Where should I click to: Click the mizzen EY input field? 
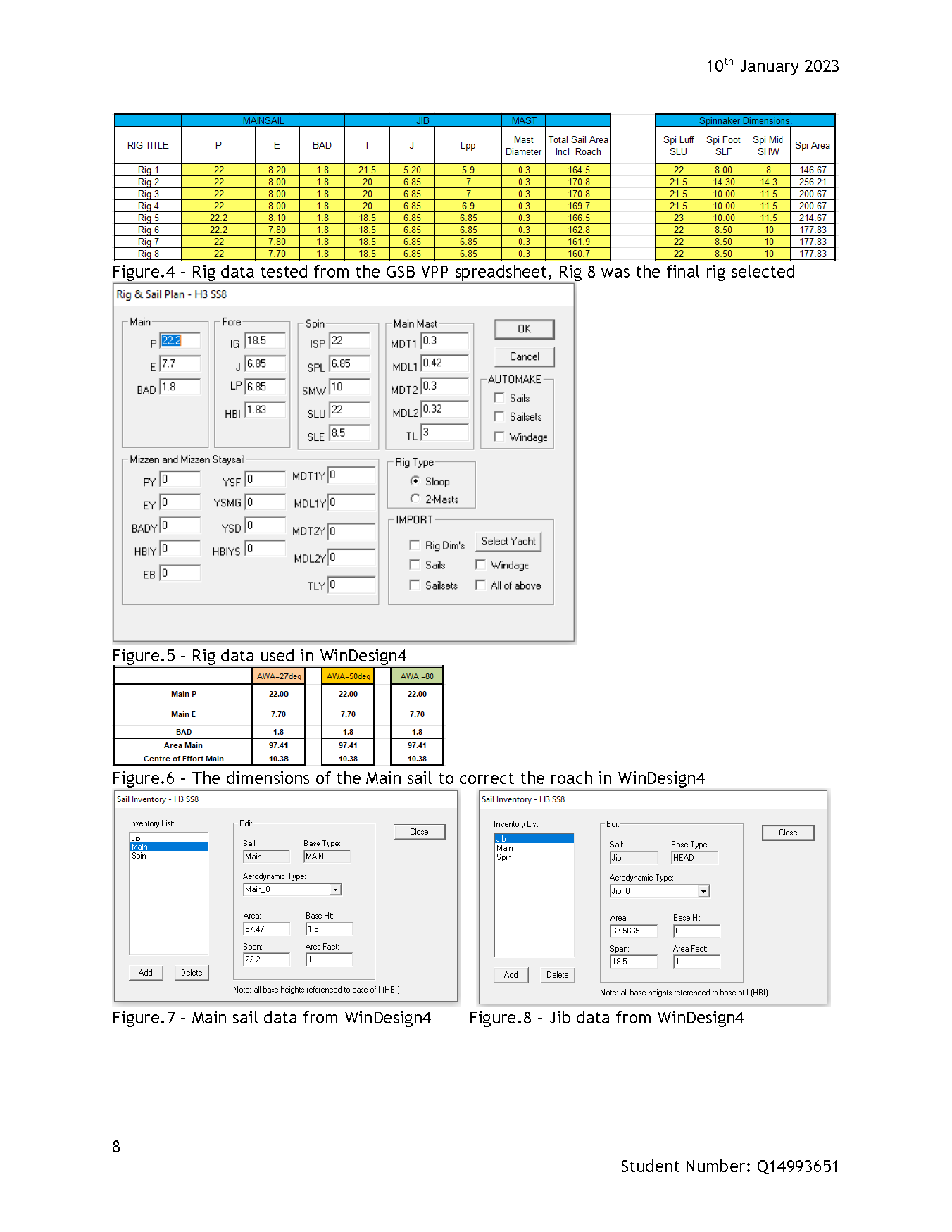click(180, 503)
